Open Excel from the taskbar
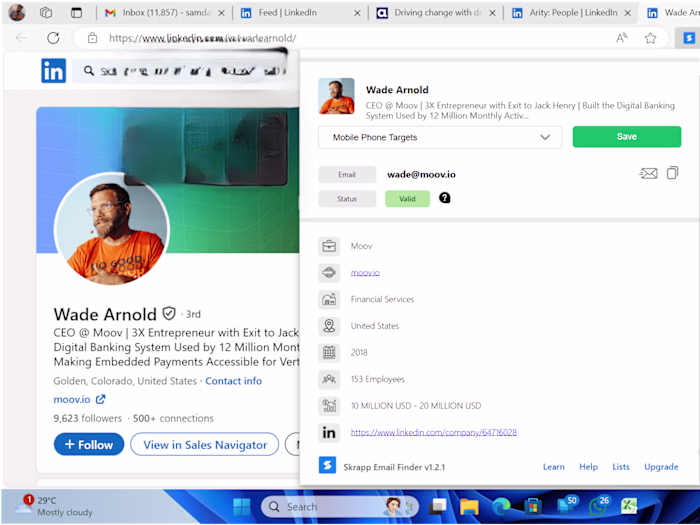The image size is (700, 525). (629, 507)
